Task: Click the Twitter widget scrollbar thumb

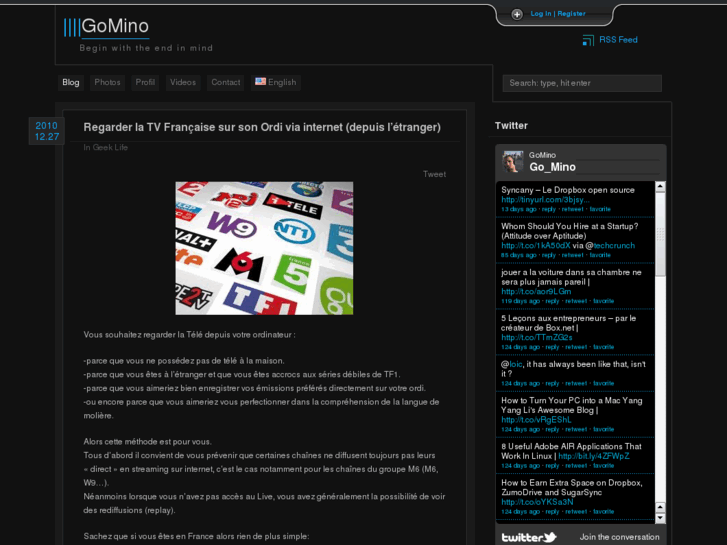Action: pos(660,234)
